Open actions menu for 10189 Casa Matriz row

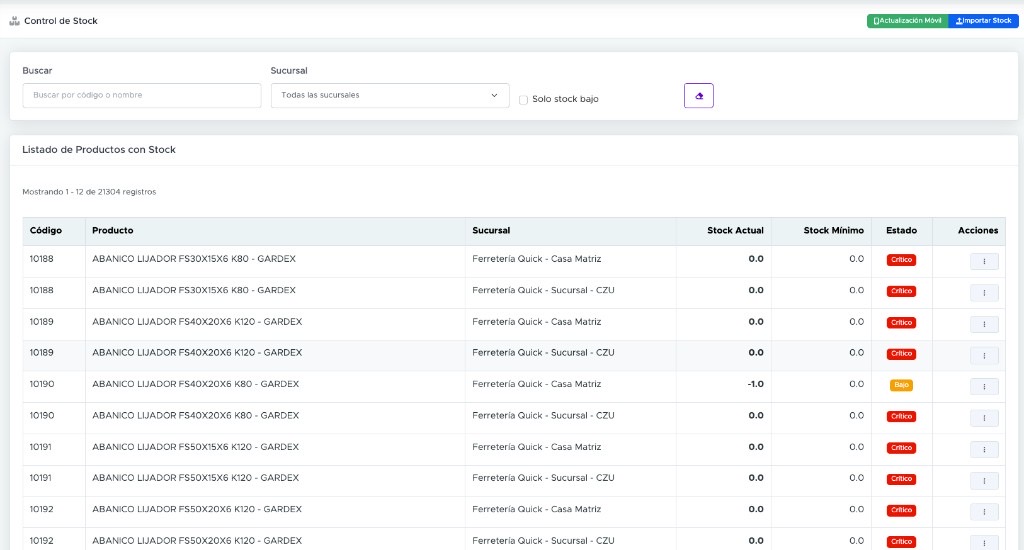point(984,324)
